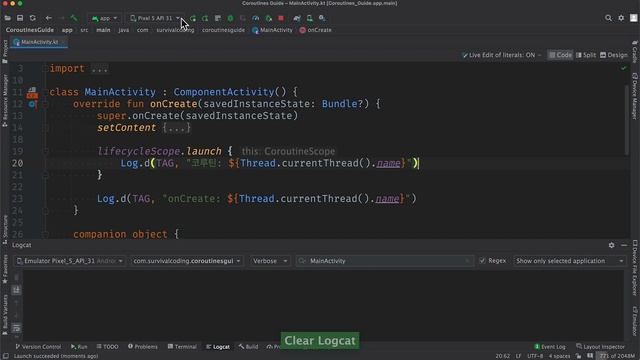Image resolution: width=640 pixels, height=360 pixels.
Task: Click the memory indicator in status bar
Action: tap(617, 356)
